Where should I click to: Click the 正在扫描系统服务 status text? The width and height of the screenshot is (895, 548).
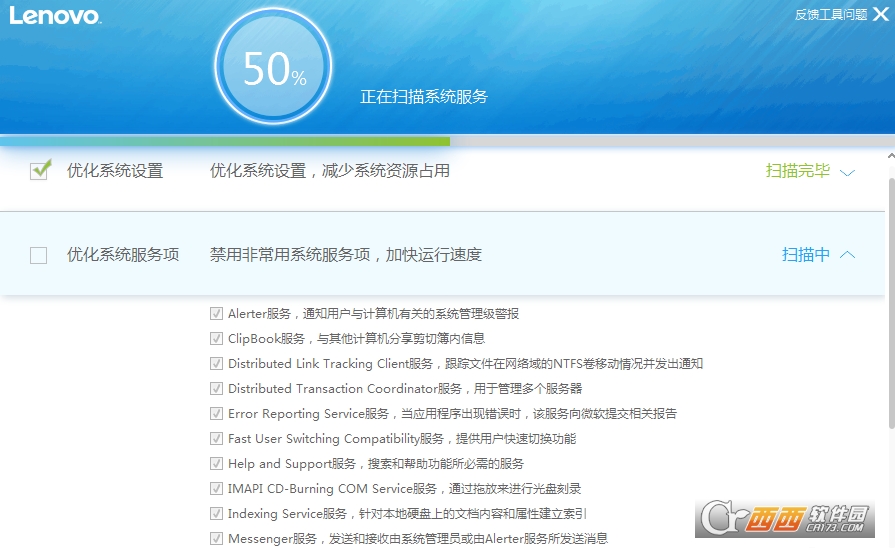424,96
